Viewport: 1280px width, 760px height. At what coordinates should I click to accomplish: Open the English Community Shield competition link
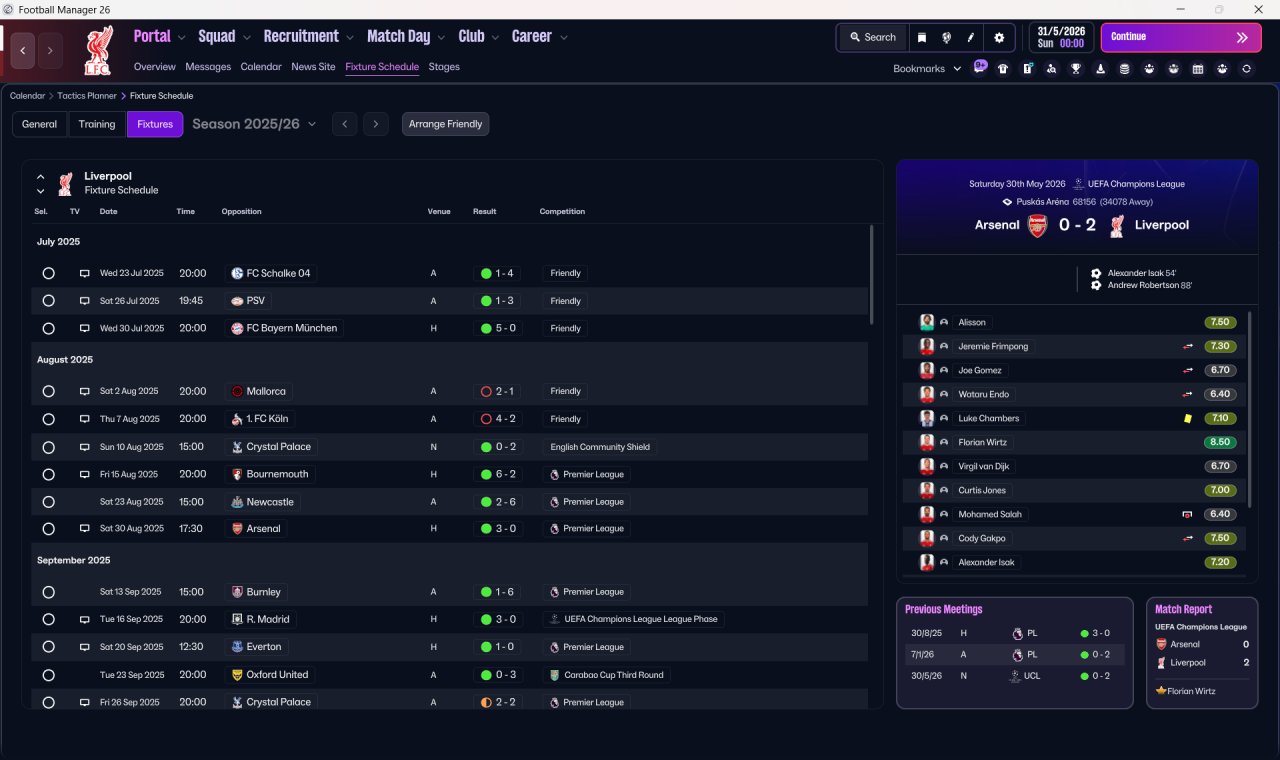pos(600,447)
